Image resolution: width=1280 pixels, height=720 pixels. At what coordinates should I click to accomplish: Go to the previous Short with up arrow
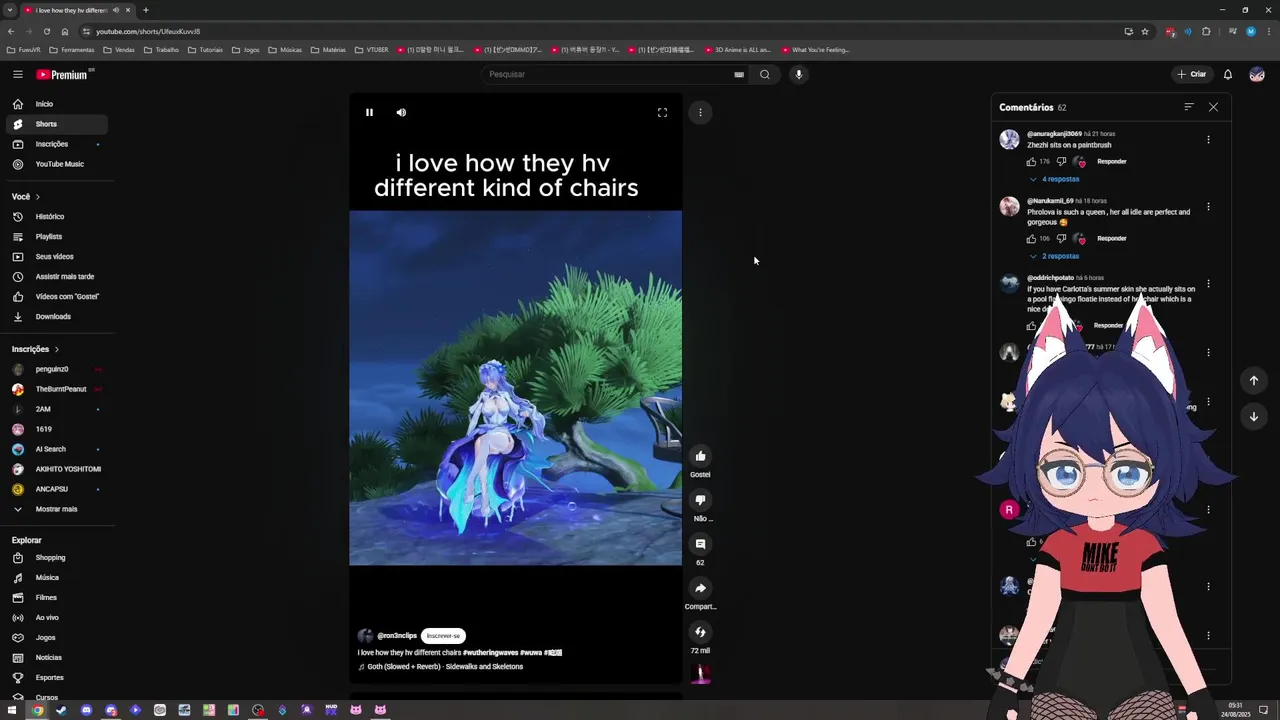(1253, 380)
